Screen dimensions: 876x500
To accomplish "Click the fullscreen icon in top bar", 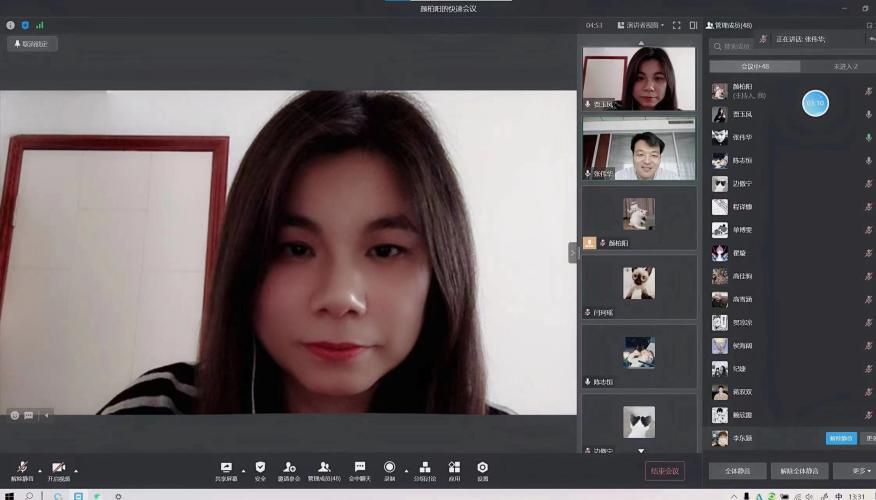I will click(677, 25).
